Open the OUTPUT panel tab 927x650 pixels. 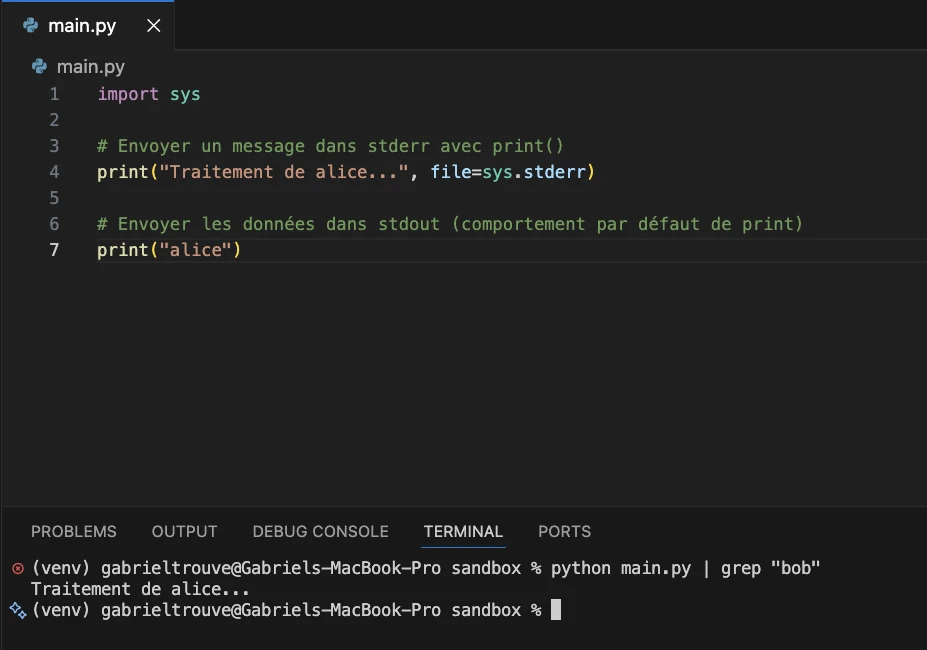click(x=184, y=531)
